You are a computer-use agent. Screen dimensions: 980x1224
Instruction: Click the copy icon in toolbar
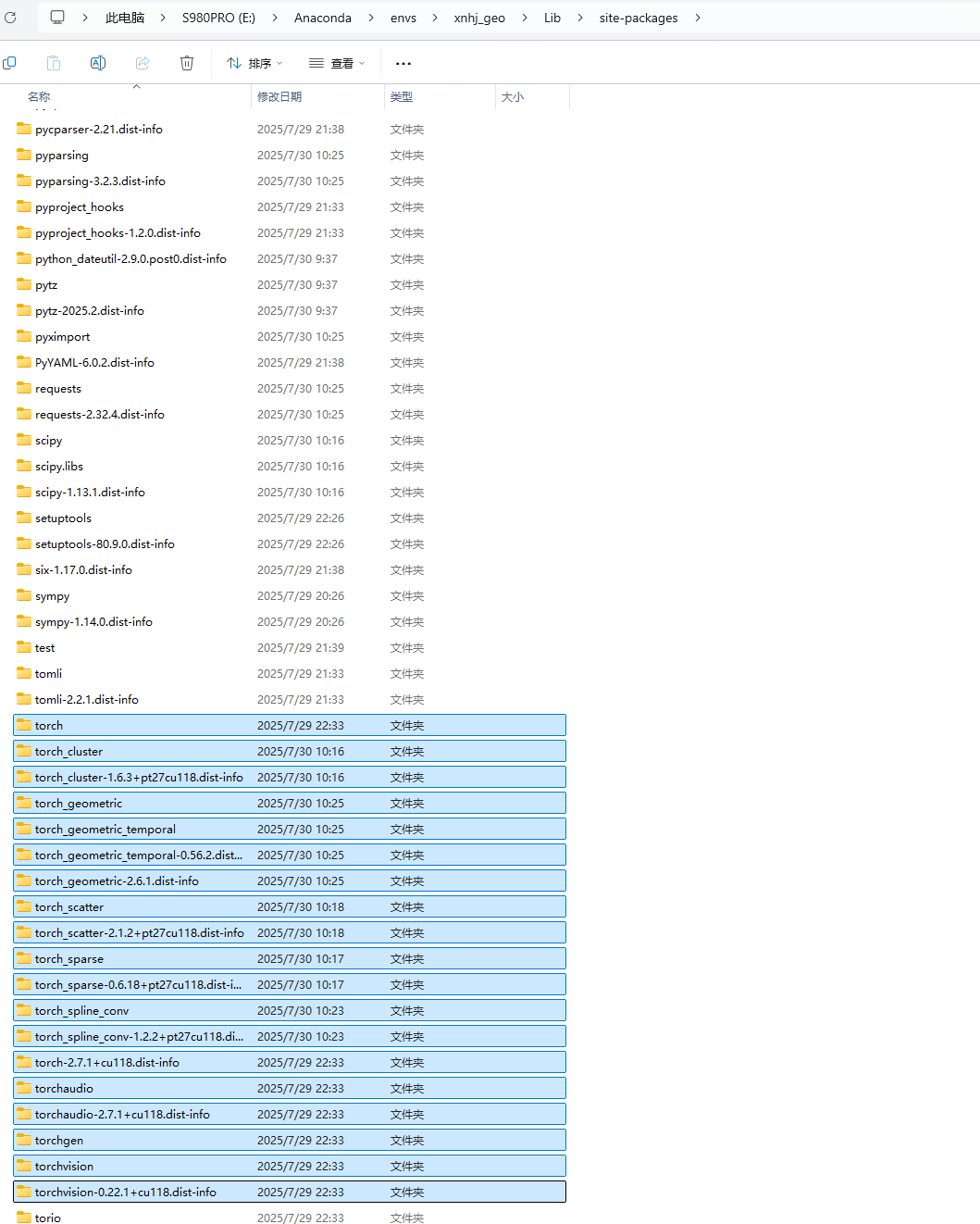click(x=10, y=63)
